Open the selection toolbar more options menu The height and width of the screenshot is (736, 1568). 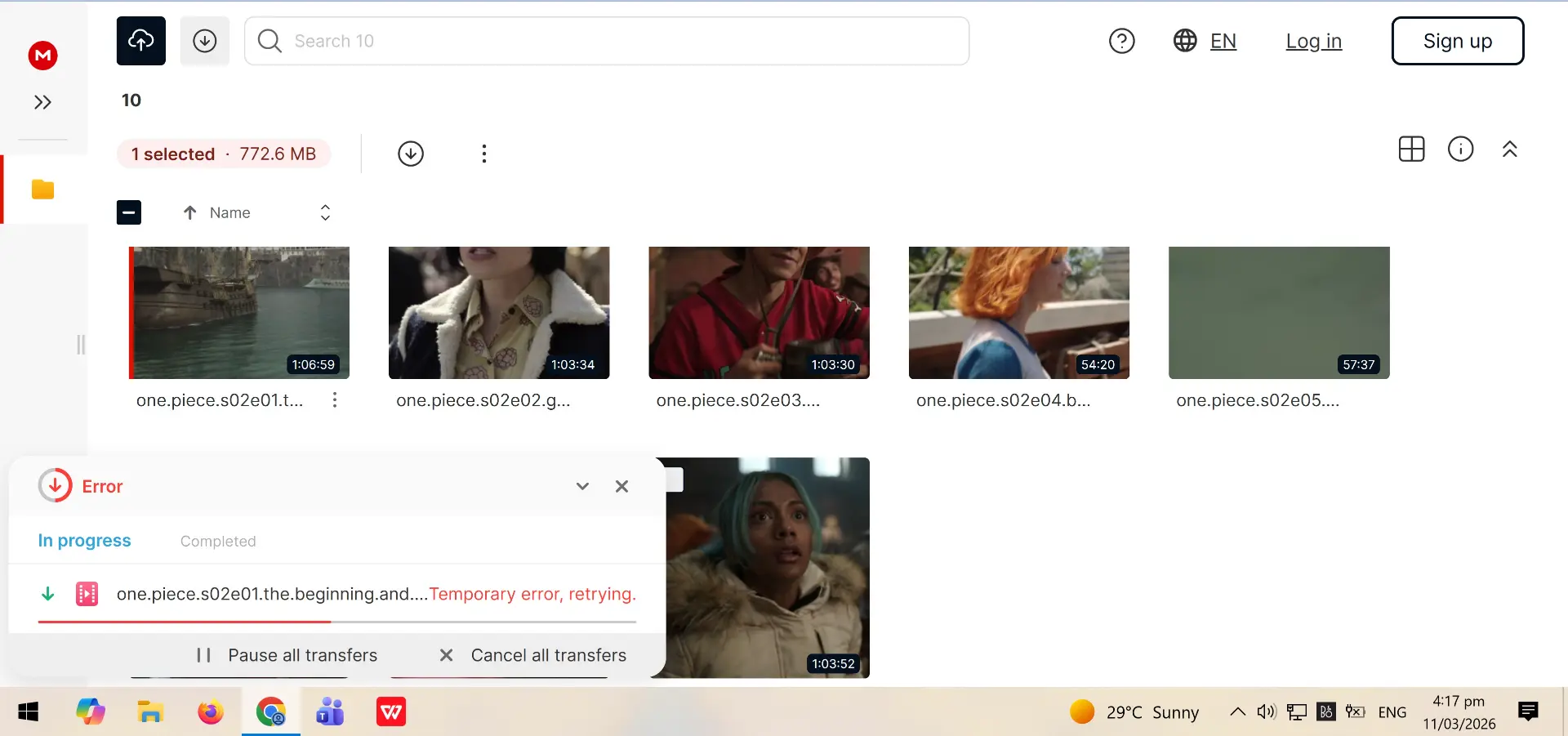484,154
